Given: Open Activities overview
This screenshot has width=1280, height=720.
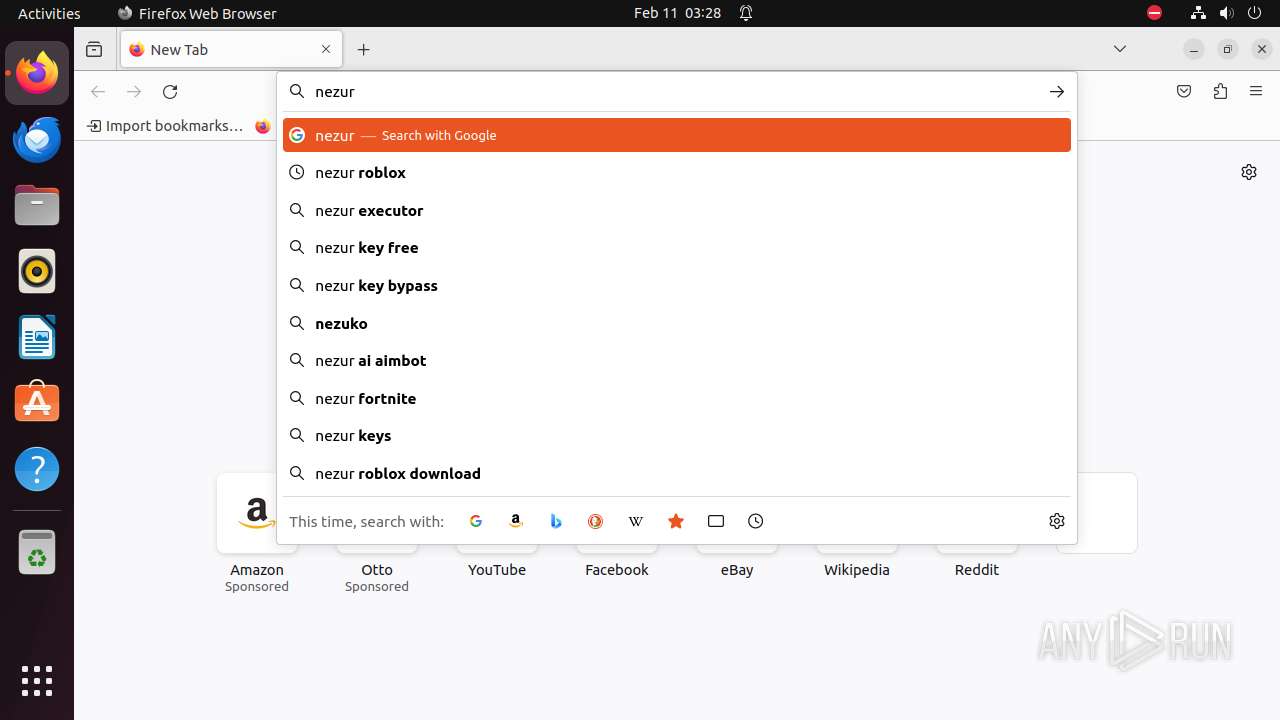Looking at the screenshot, I should point(49,13).
